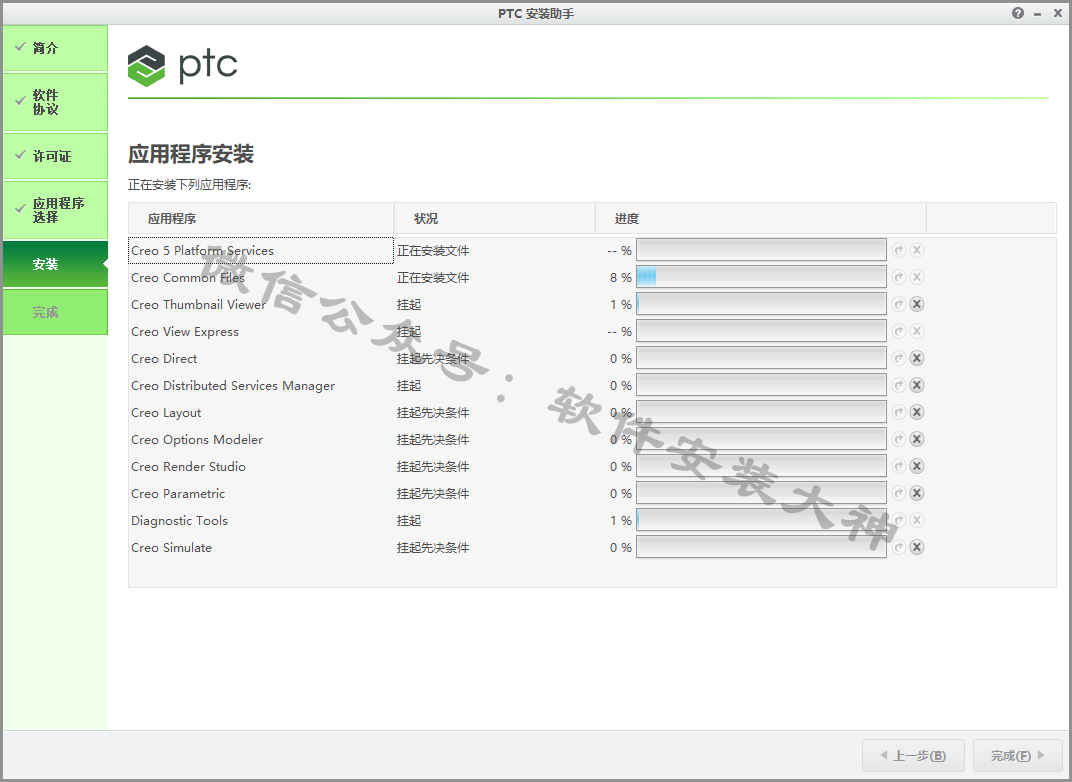Click the retry arrow for Creo Simulate

(x=899, y=547)
